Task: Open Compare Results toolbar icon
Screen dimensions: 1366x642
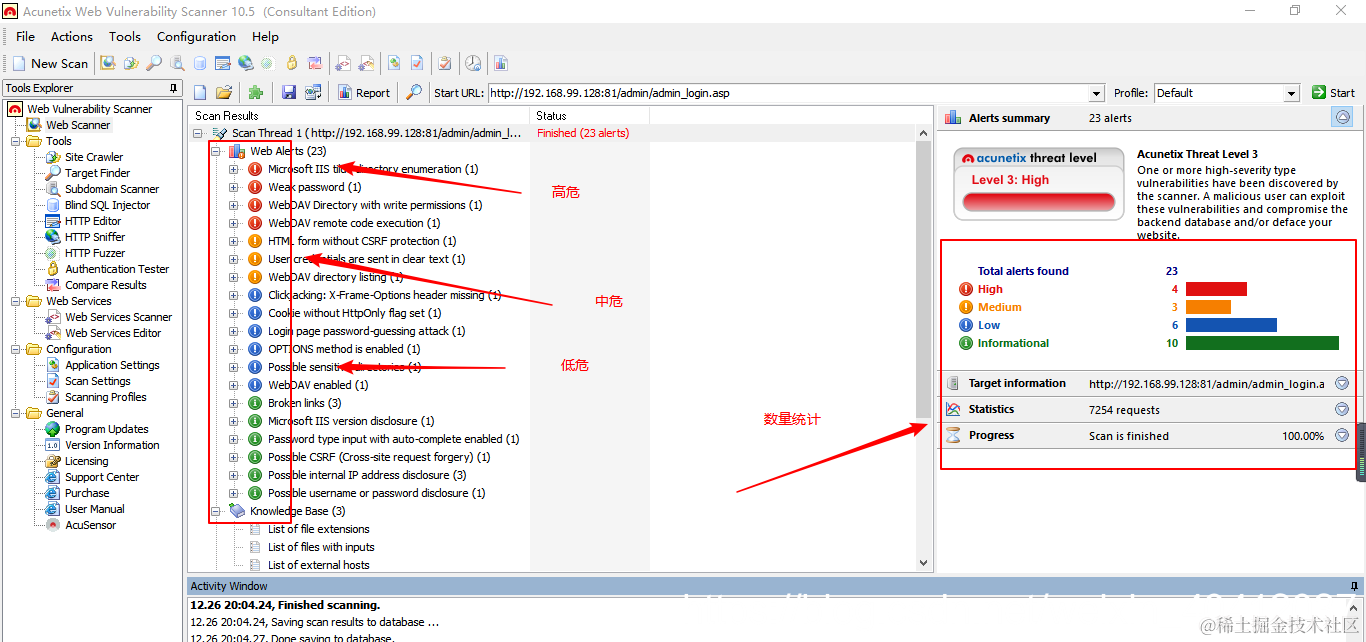Action: tap(316, 63)
